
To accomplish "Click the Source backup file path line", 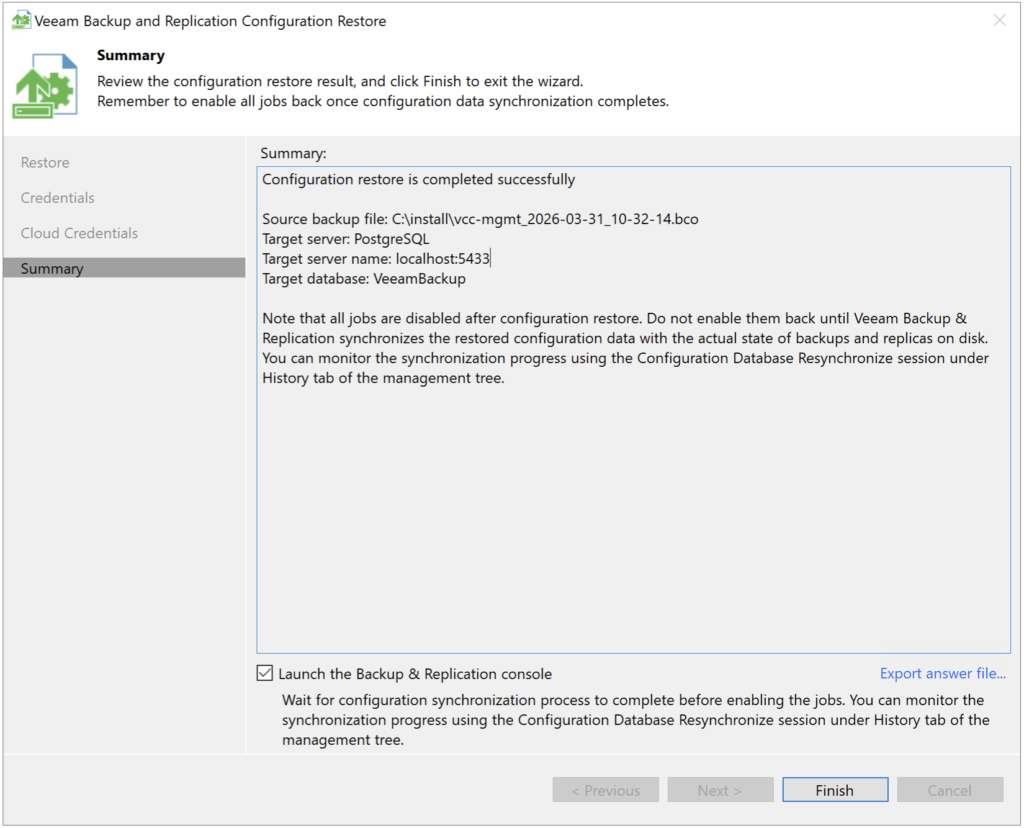I will tap(480, 219).
